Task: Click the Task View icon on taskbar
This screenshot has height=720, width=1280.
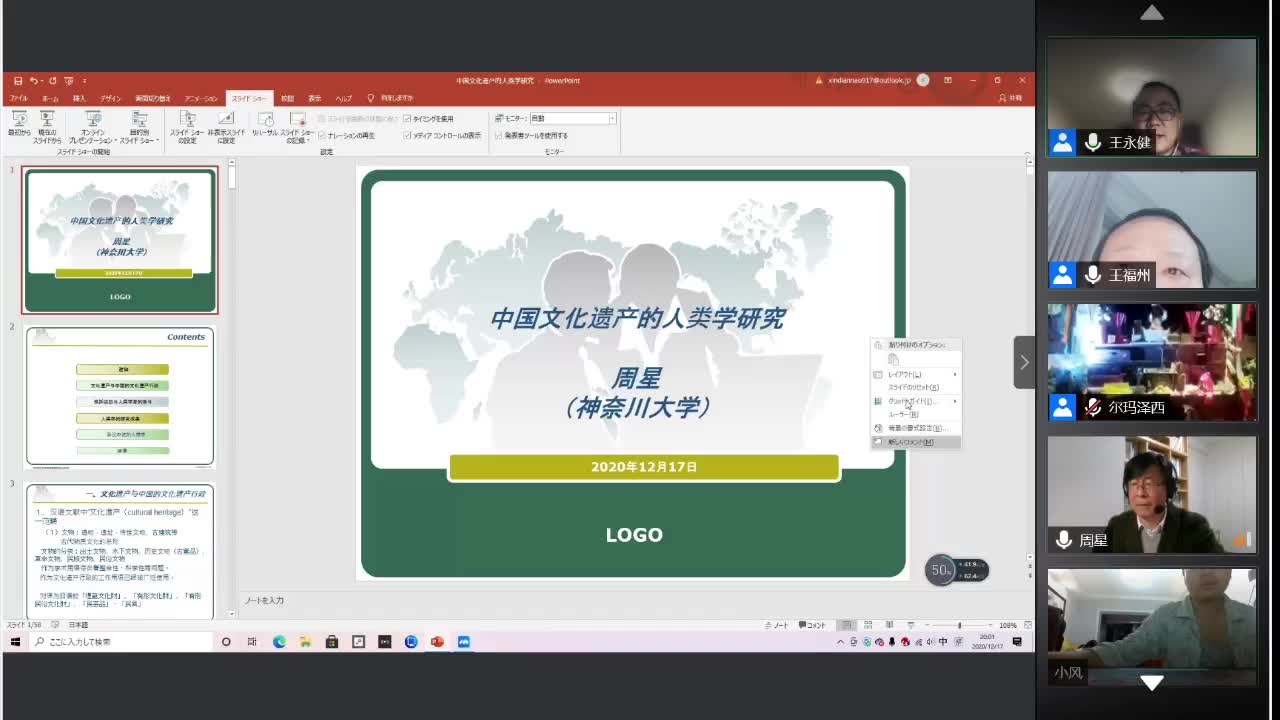Action: point(252,642)
